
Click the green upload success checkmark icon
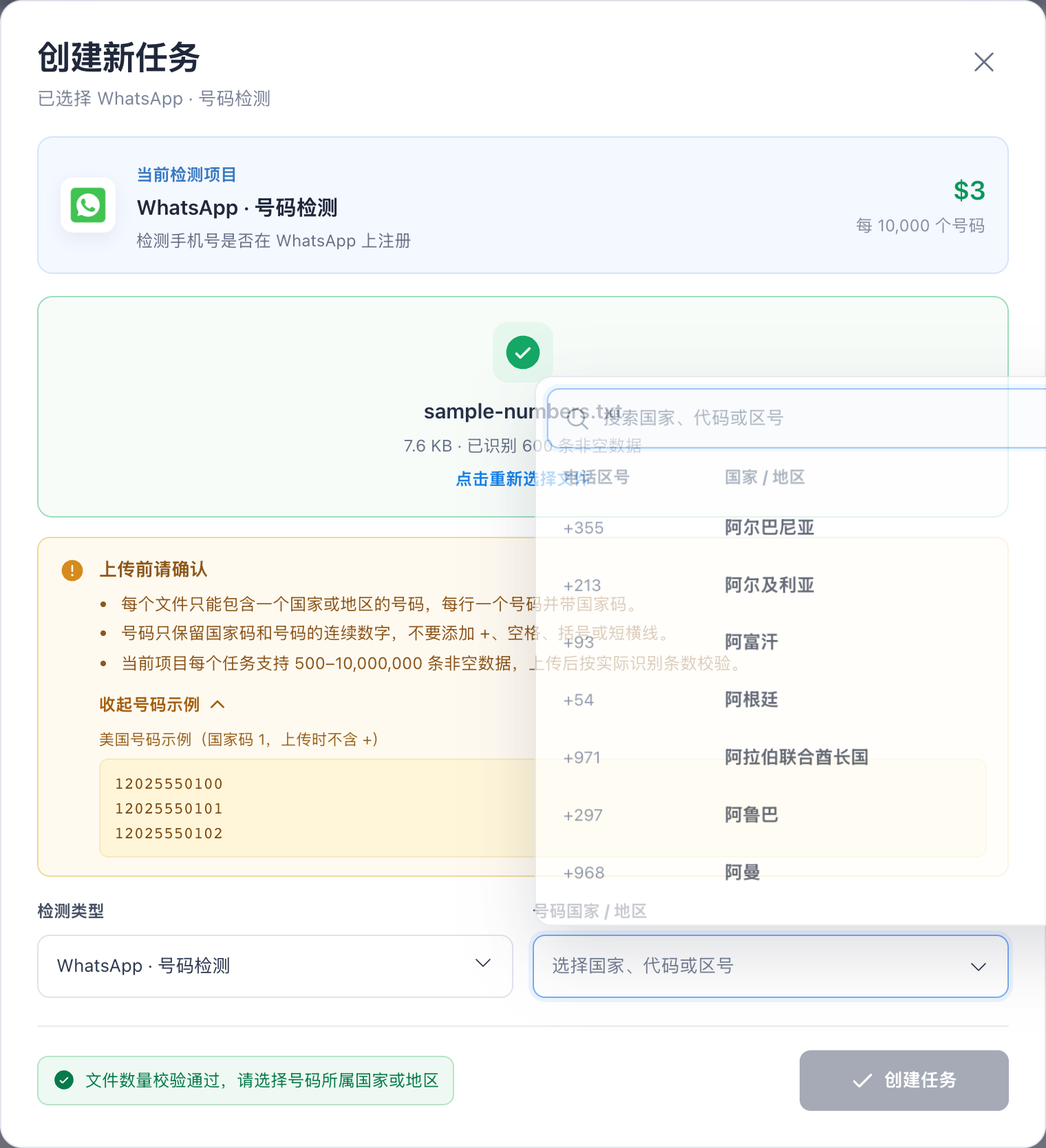click(523, 352)
